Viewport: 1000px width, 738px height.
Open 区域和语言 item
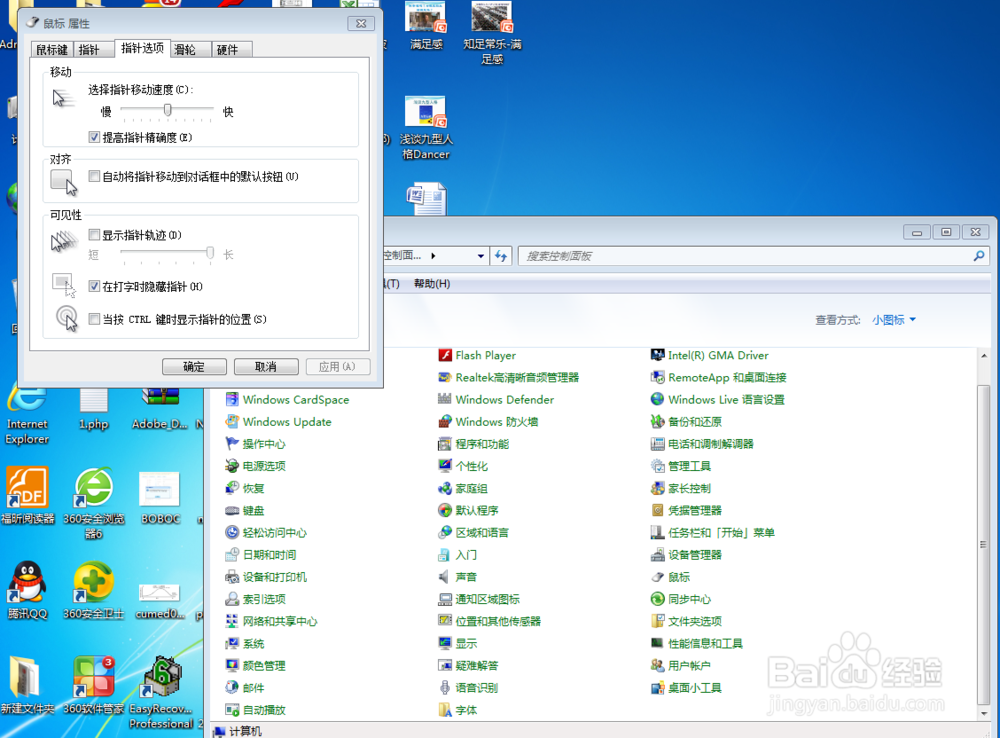click(x=473, y=533)
